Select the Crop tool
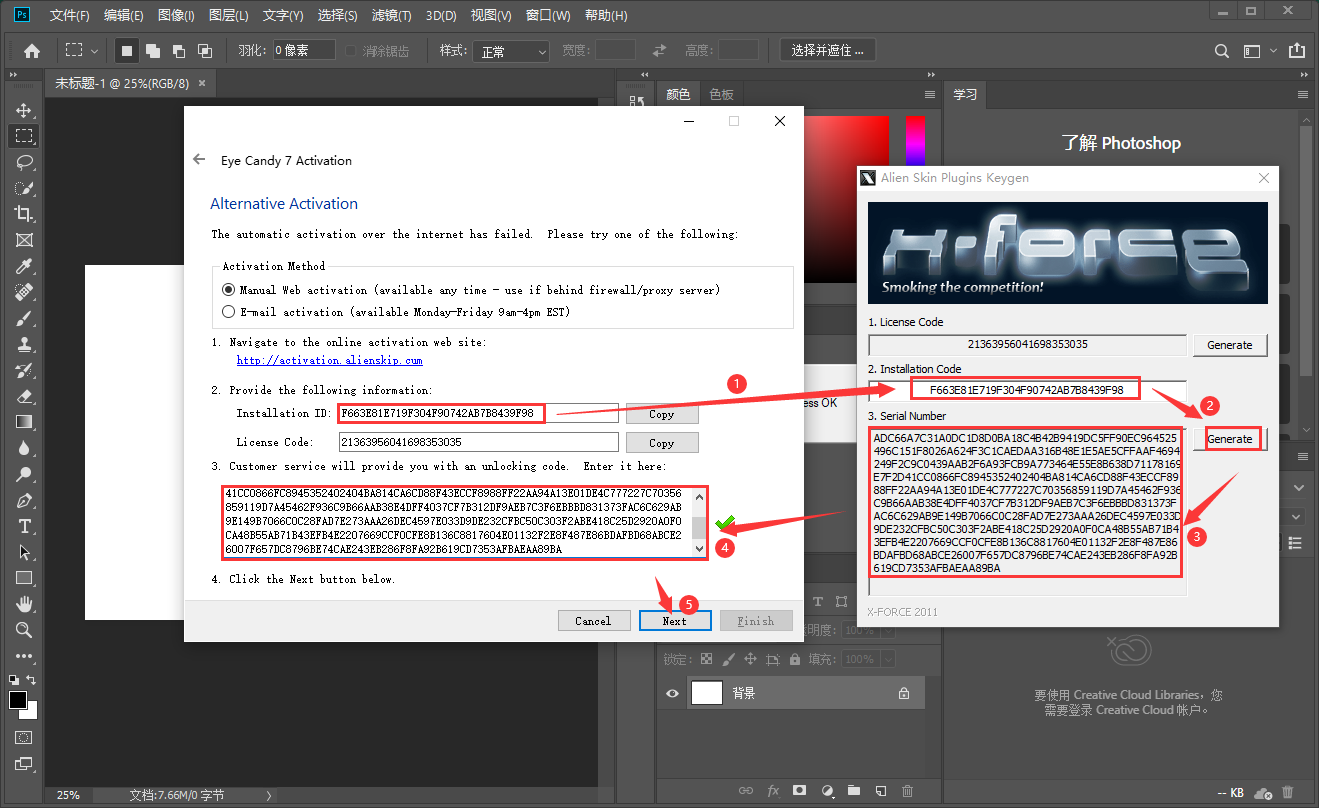1319x808 pixels. coord(24,213)
